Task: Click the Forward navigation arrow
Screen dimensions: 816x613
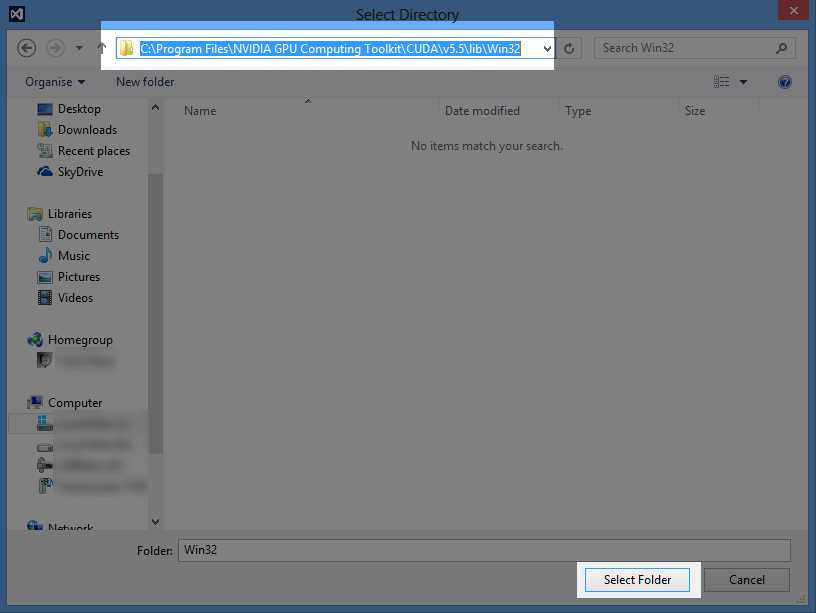Action: [55, 48]
